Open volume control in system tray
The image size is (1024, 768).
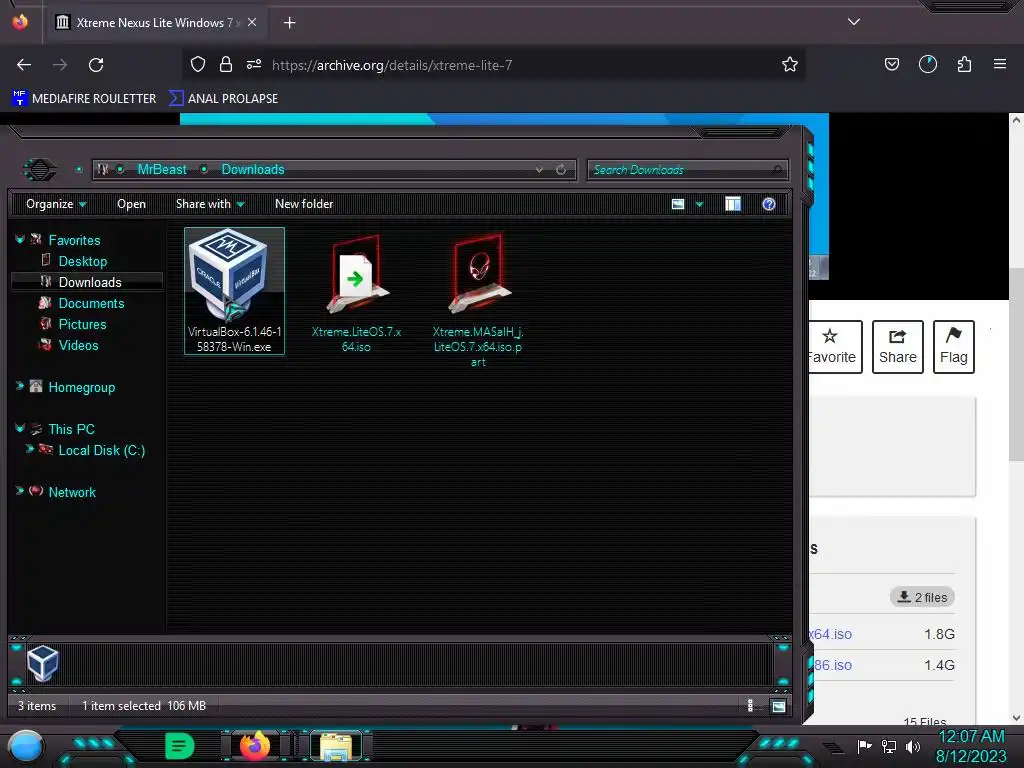click(912, 746)
